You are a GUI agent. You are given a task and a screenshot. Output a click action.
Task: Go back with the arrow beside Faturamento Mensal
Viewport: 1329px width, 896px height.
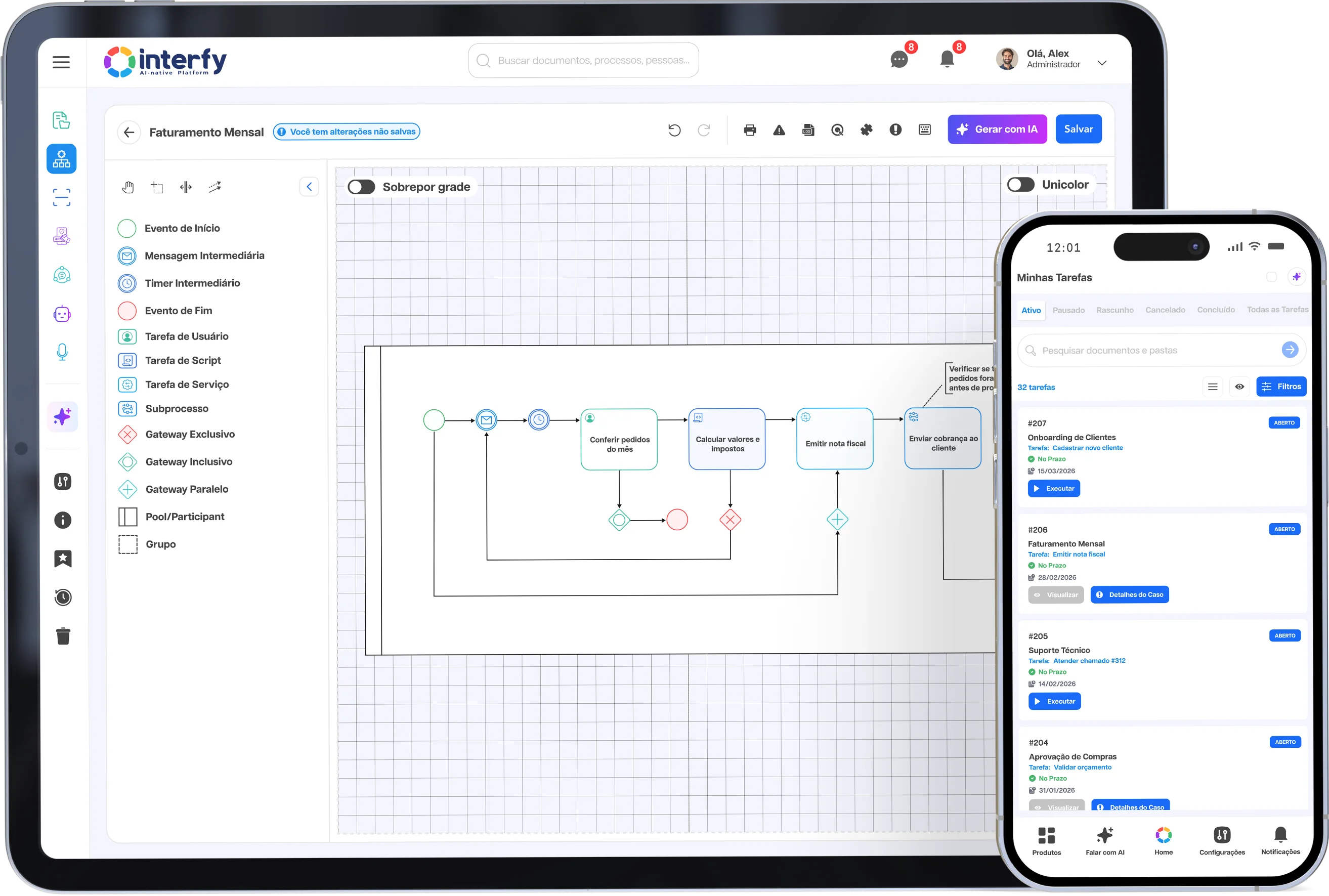click(129, 132)
